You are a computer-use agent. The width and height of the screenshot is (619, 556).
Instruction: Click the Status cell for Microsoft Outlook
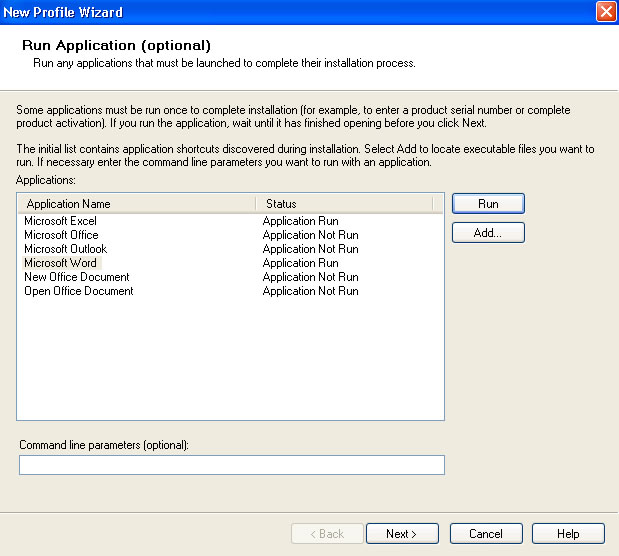coord(310,249)
